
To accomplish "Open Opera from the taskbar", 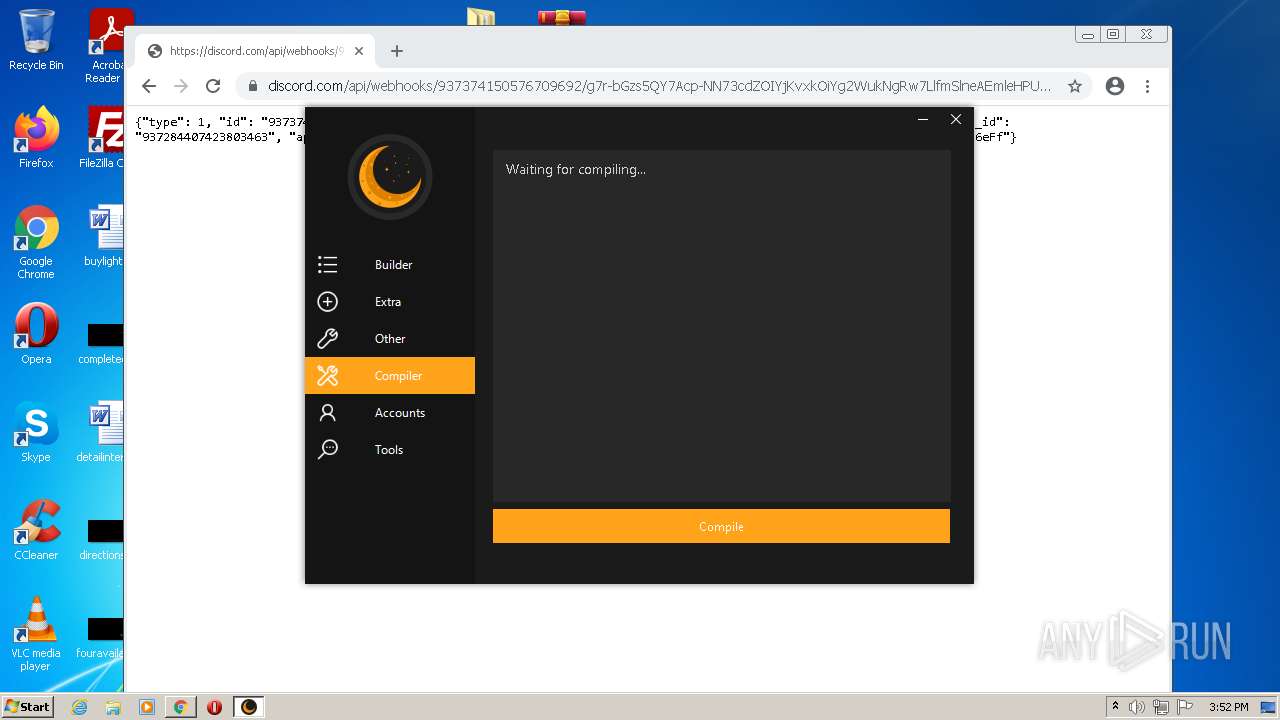I will point(214,707).
